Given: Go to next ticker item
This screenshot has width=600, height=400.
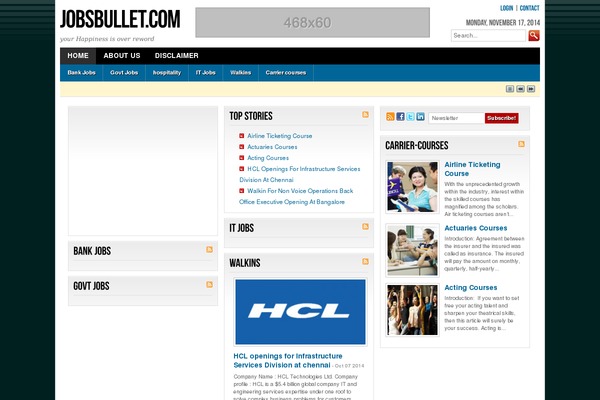Looking at the screenshot, I should tap(531, 89).
